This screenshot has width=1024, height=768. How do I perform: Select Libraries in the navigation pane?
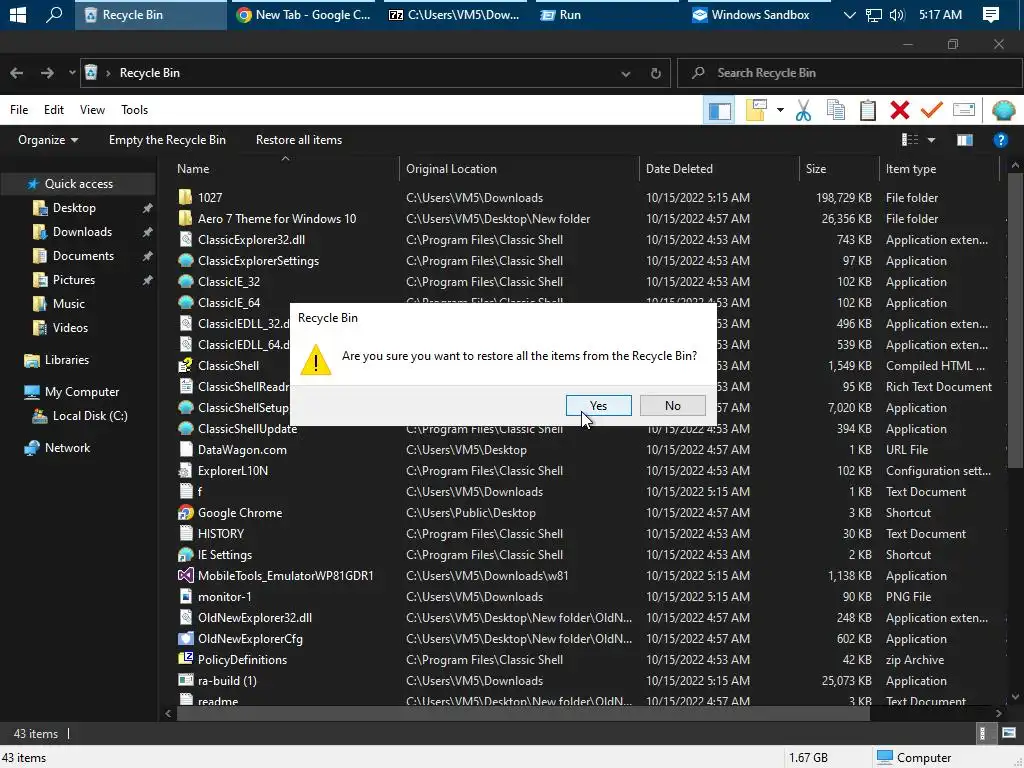(x=67, y=360)
